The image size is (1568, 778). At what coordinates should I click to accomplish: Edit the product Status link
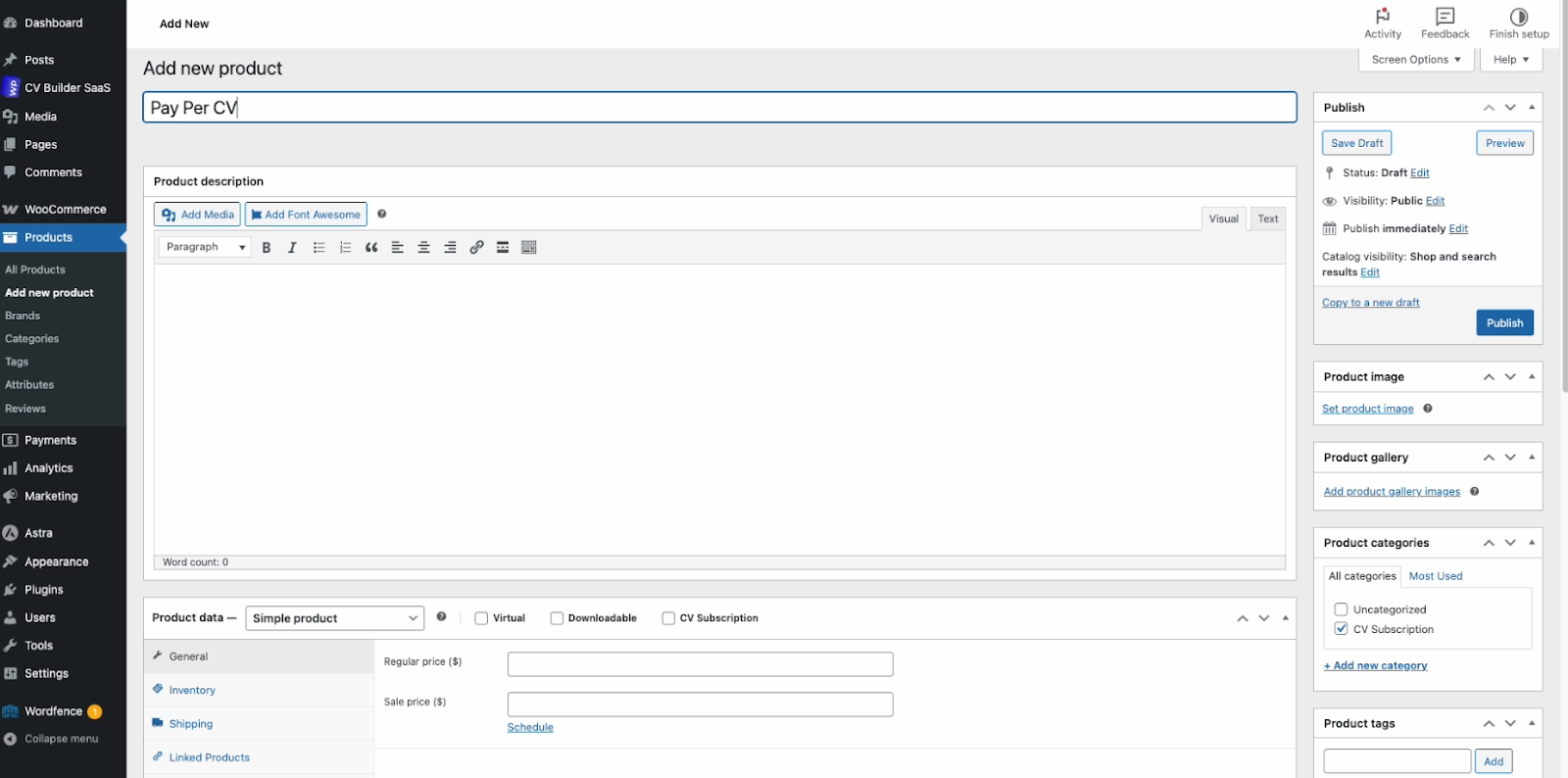(x=1419, y=172)
